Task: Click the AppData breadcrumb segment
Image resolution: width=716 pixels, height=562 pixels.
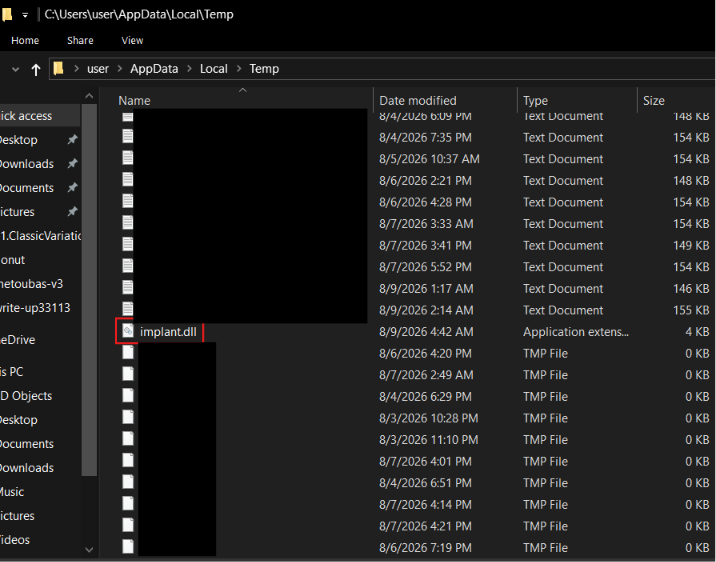Action: click(x=154, y=69)
